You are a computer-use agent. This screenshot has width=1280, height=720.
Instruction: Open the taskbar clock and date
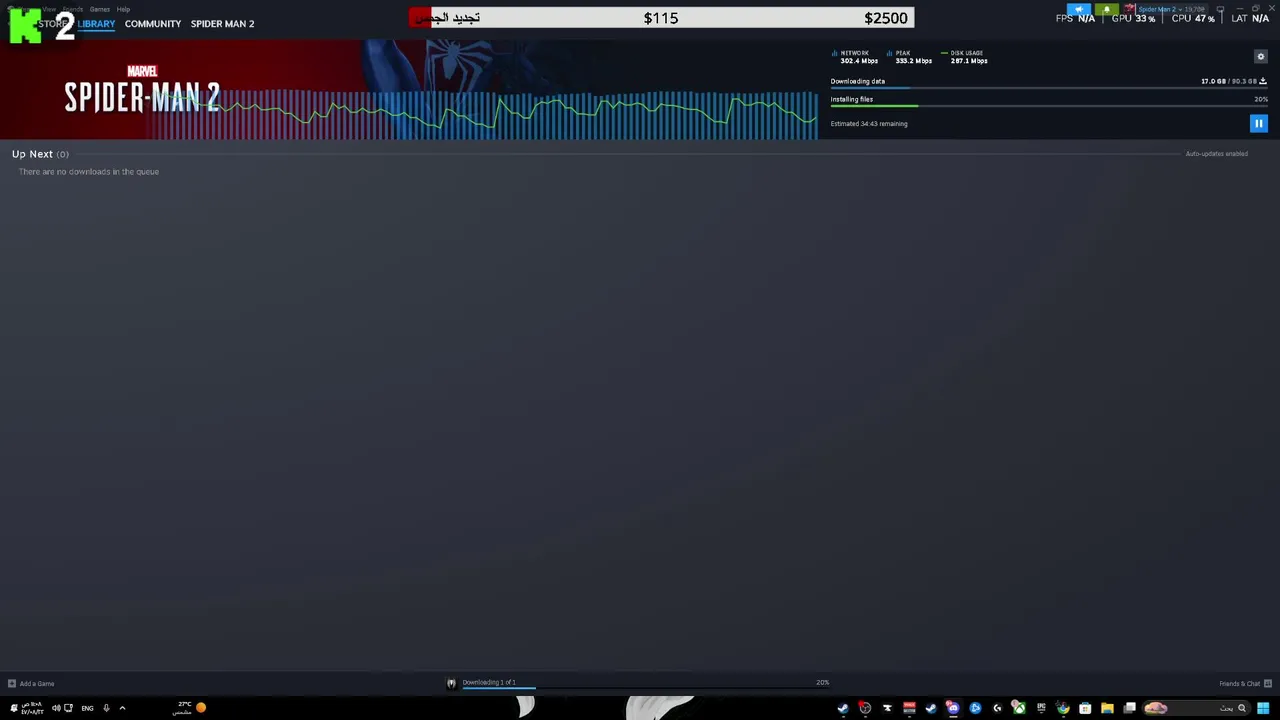32,708
